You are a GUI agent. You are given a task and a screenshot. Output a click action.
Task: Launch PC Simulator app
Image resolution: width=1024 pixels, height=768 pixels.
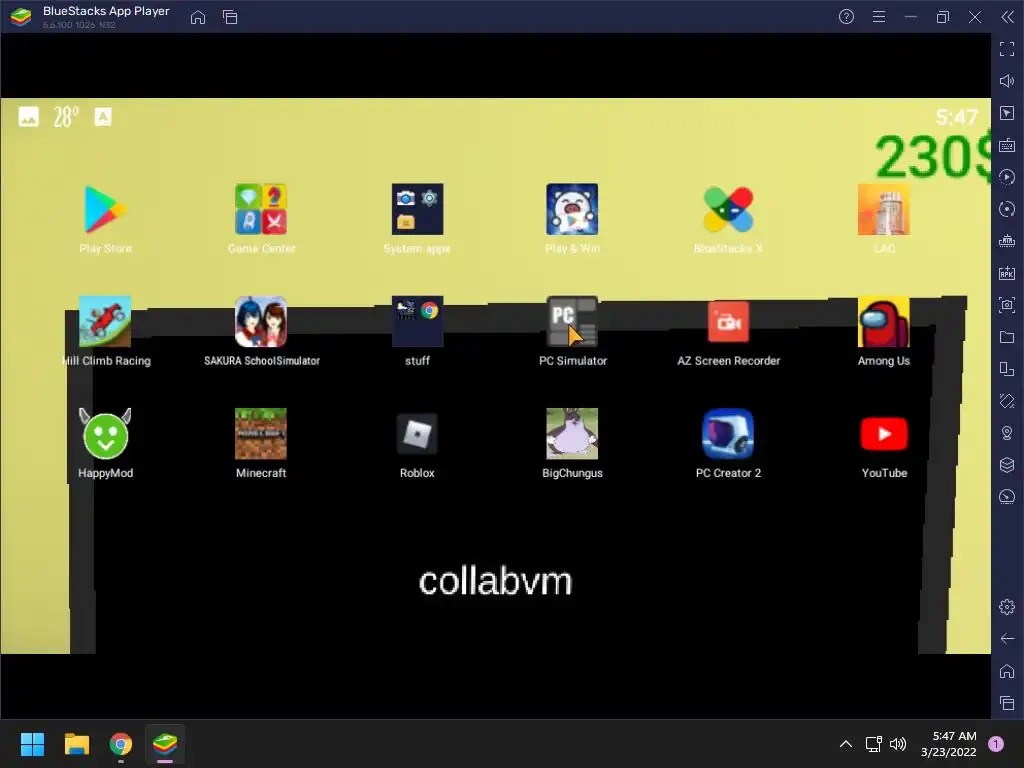(572, 322)
